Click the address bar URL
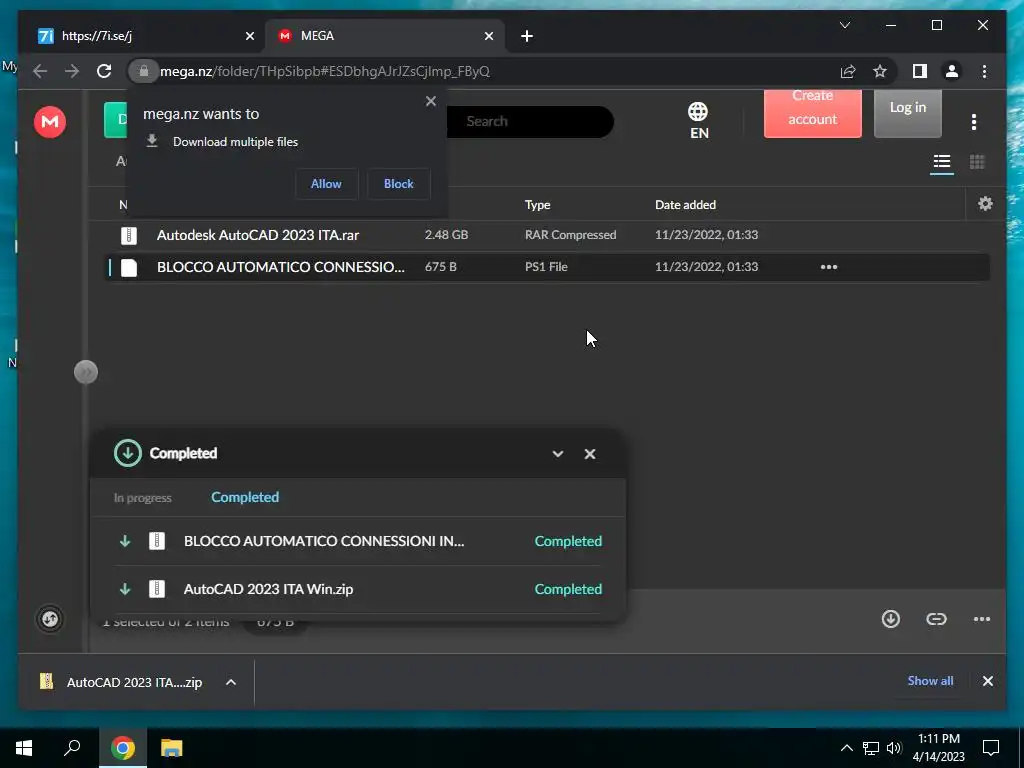 click(325, 71)
